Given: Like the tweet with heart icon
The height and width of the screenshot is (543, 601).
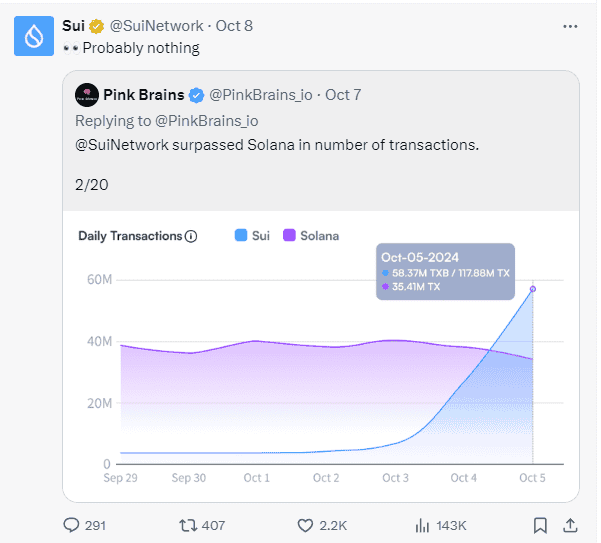Looking at the screenshot, I should pos(305,525).
